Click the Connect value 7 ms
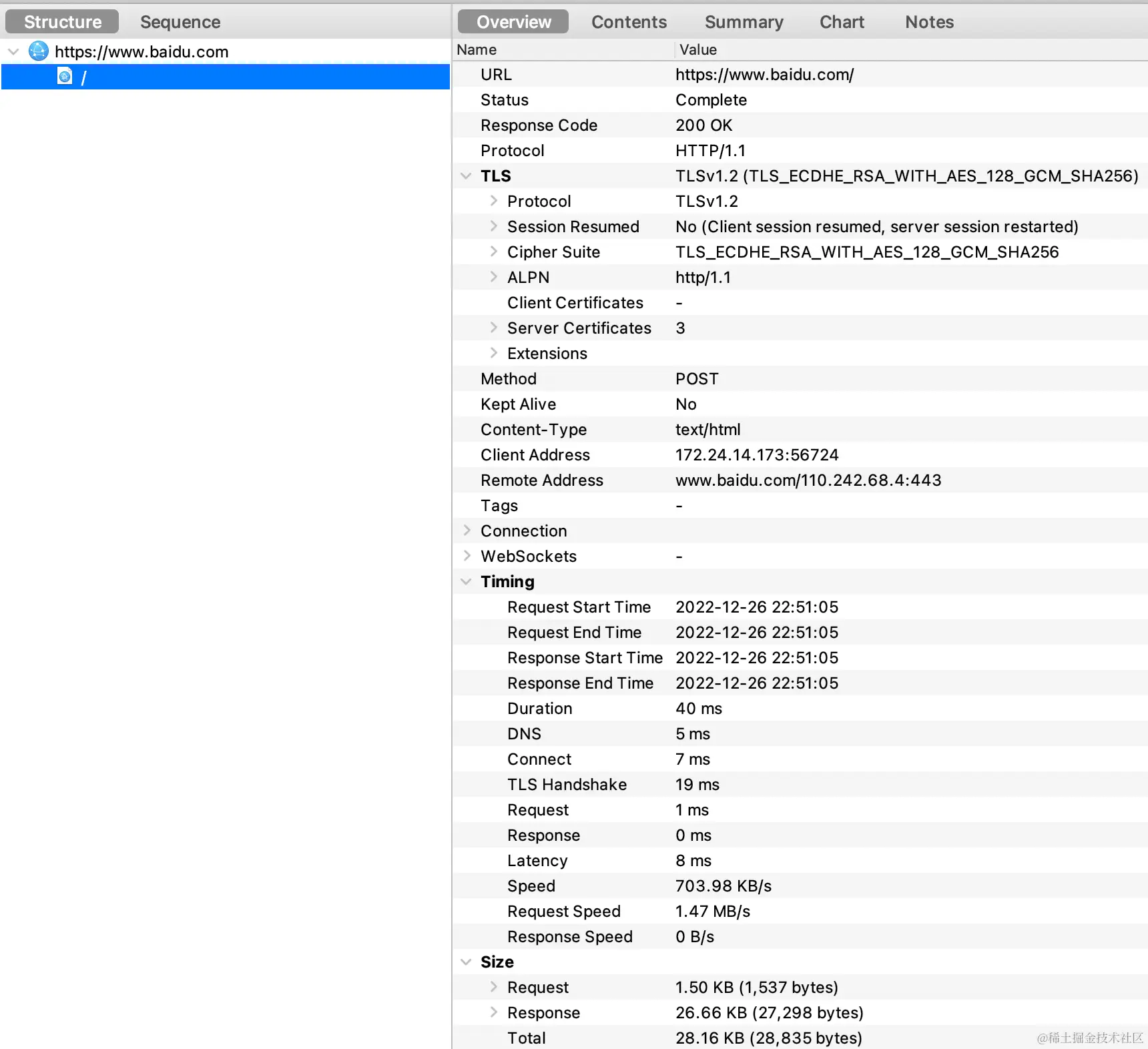 click(x=693, y=759)
